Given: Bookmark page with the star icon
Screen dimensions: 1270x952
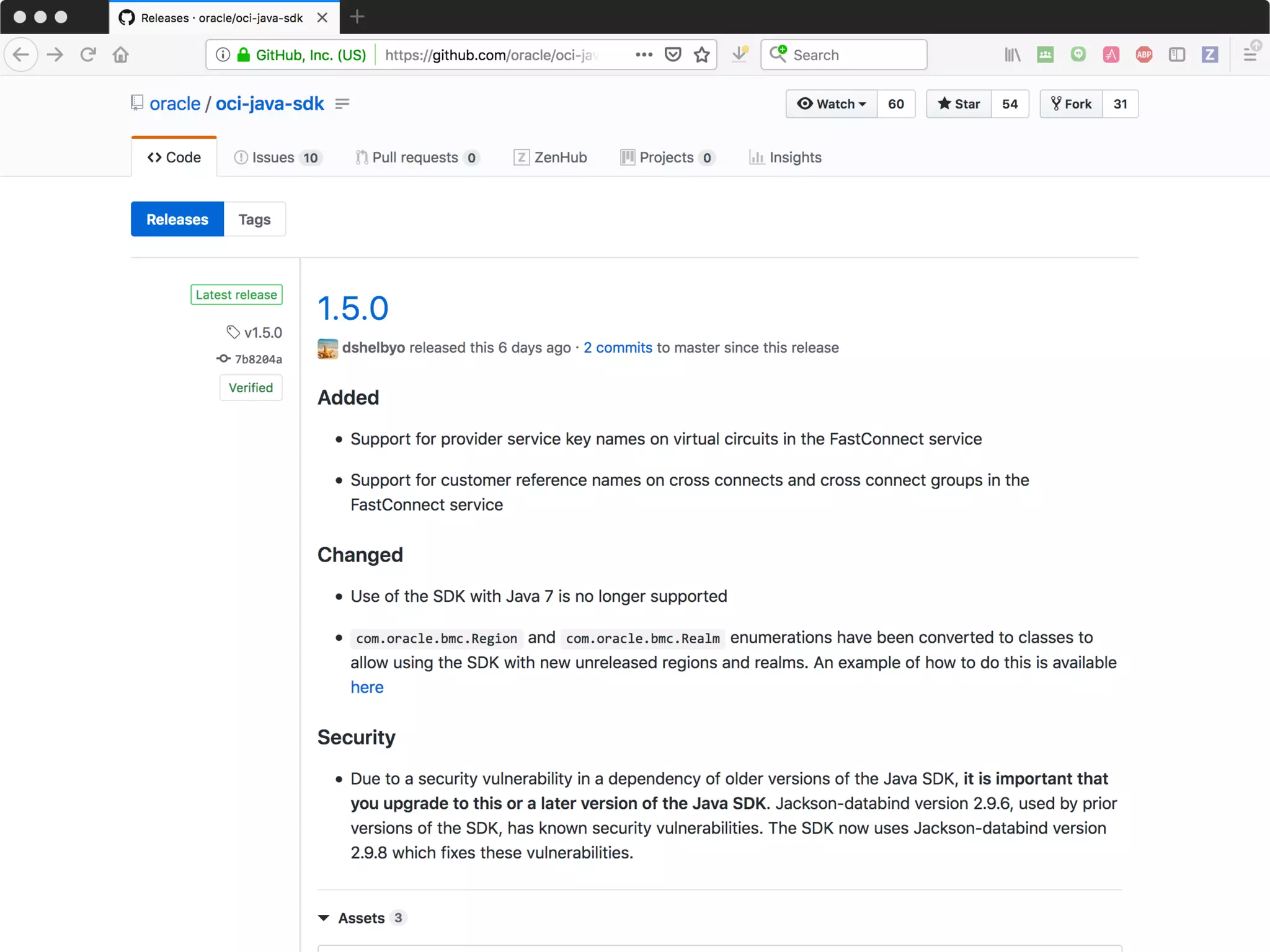Looking at the screenshot, I should pos(701,55).
